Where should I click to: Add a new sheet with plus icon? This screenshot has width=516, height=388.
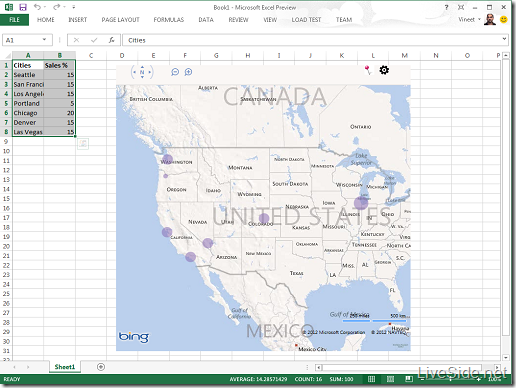tap(101, 367)
